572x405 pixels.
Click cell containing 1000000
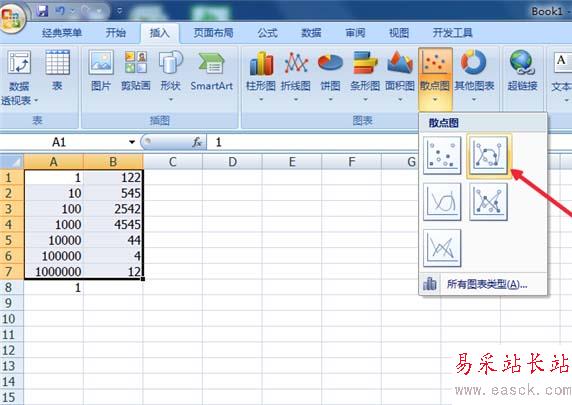[54, 272]
